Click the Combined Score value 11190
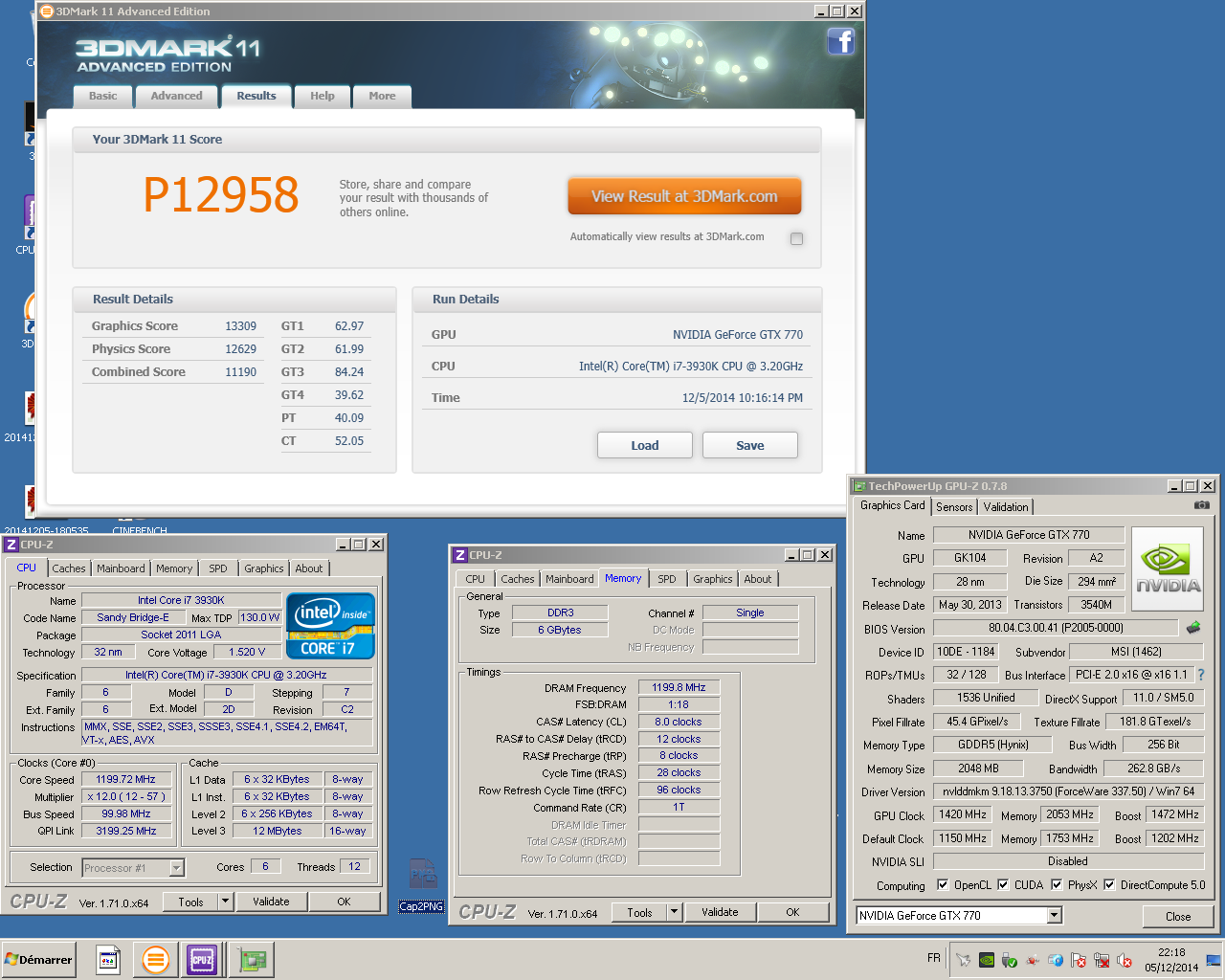The height and width of the screenshot is (980, 1225). 241,372
